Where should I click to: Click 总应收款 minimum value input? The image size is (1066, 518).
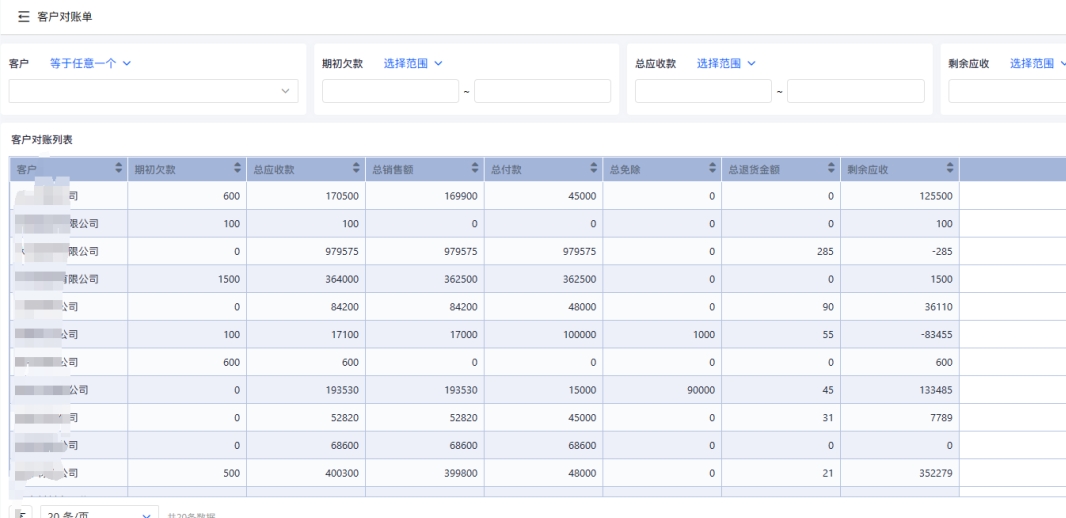tap(704, 91)
